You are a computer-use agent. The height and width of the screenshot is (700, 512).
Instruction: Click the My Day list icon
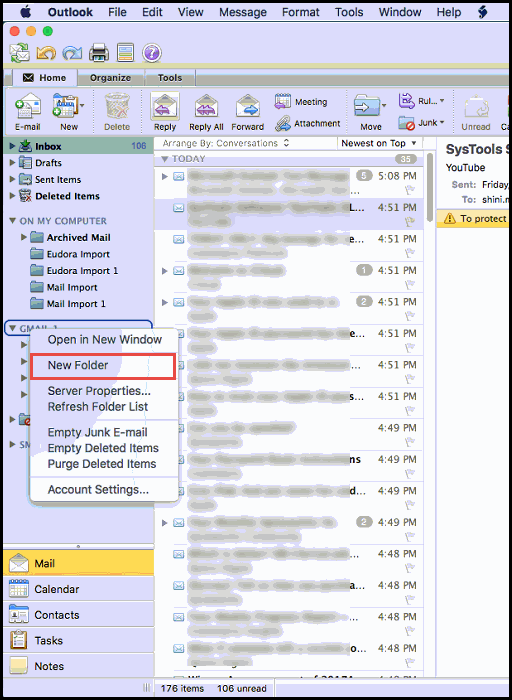tap(125, 53)
